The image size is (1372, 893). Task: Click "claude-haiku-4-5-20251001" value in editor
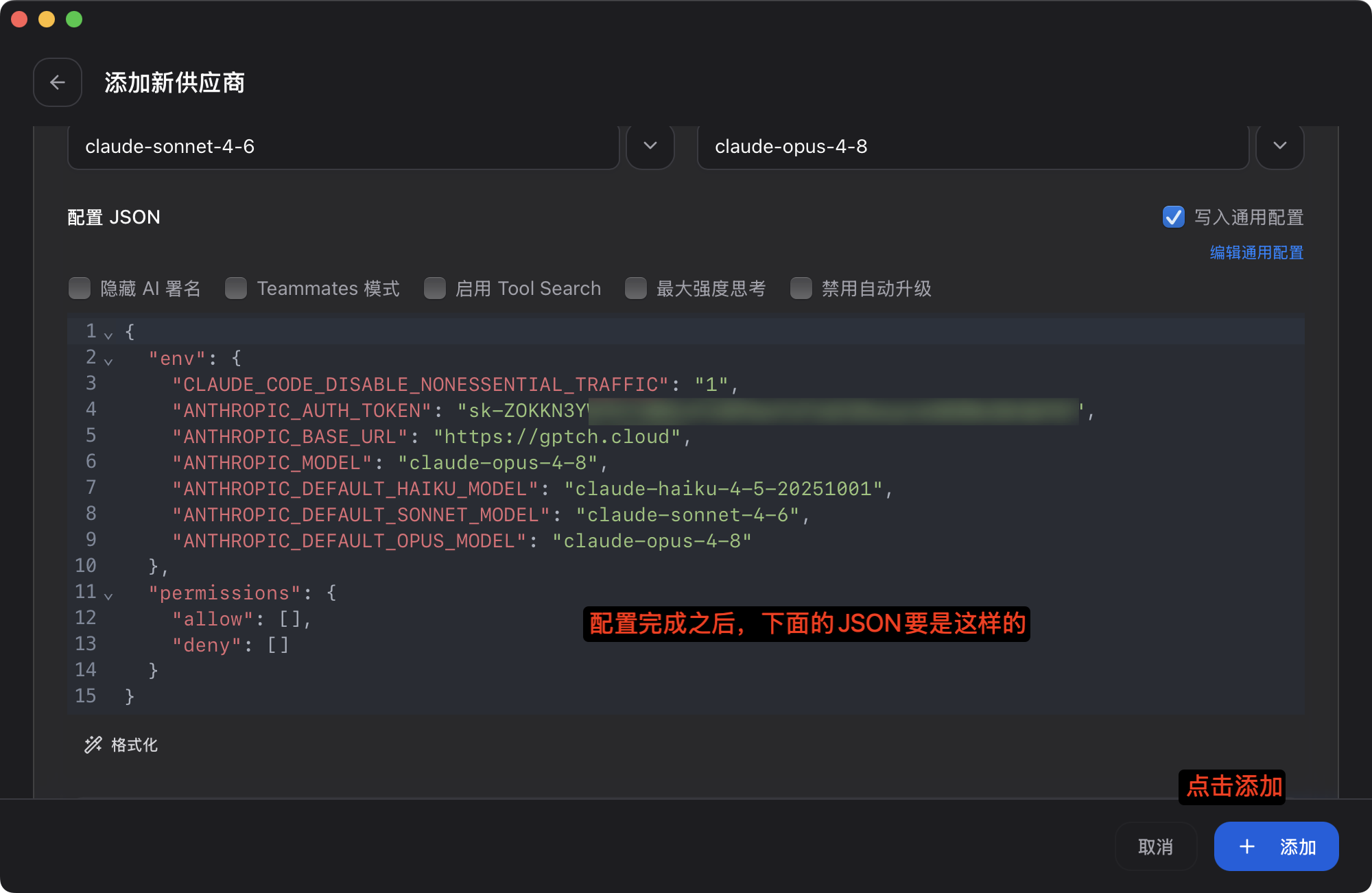(x=723, y=489)
